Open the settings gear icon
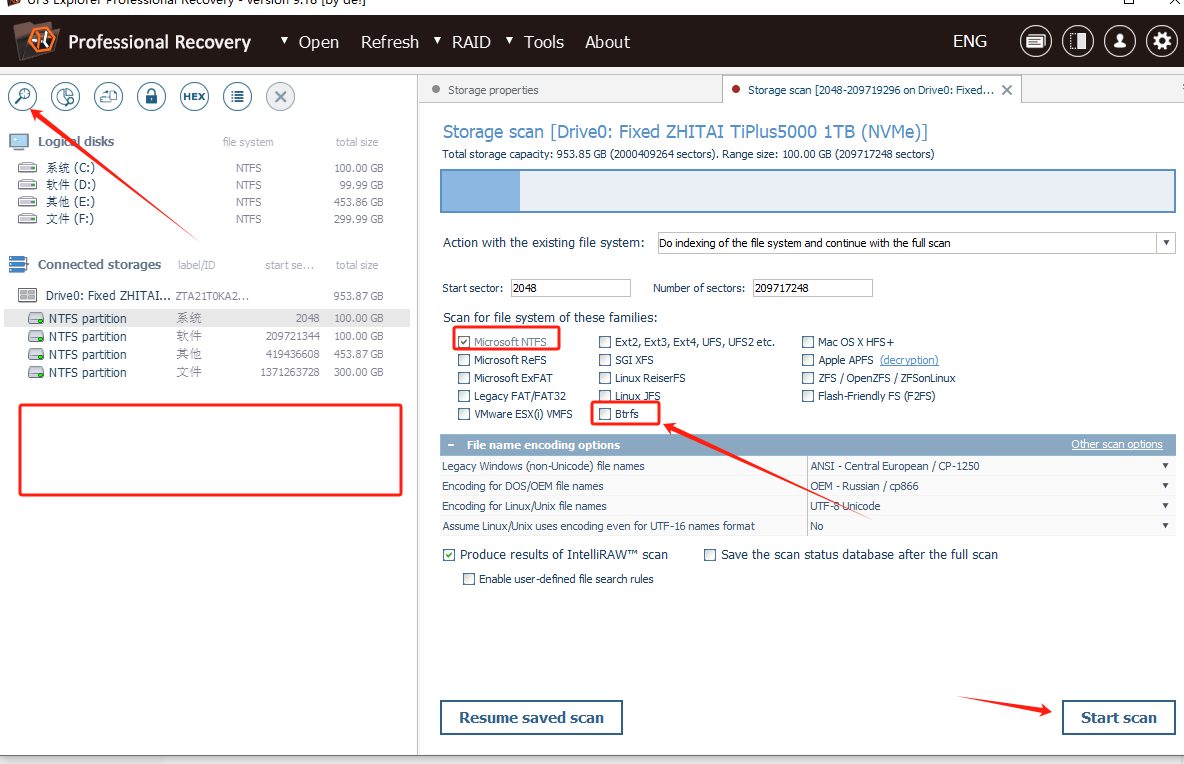The height and width of the screenshot is (764, 1184). point(1162,41)
